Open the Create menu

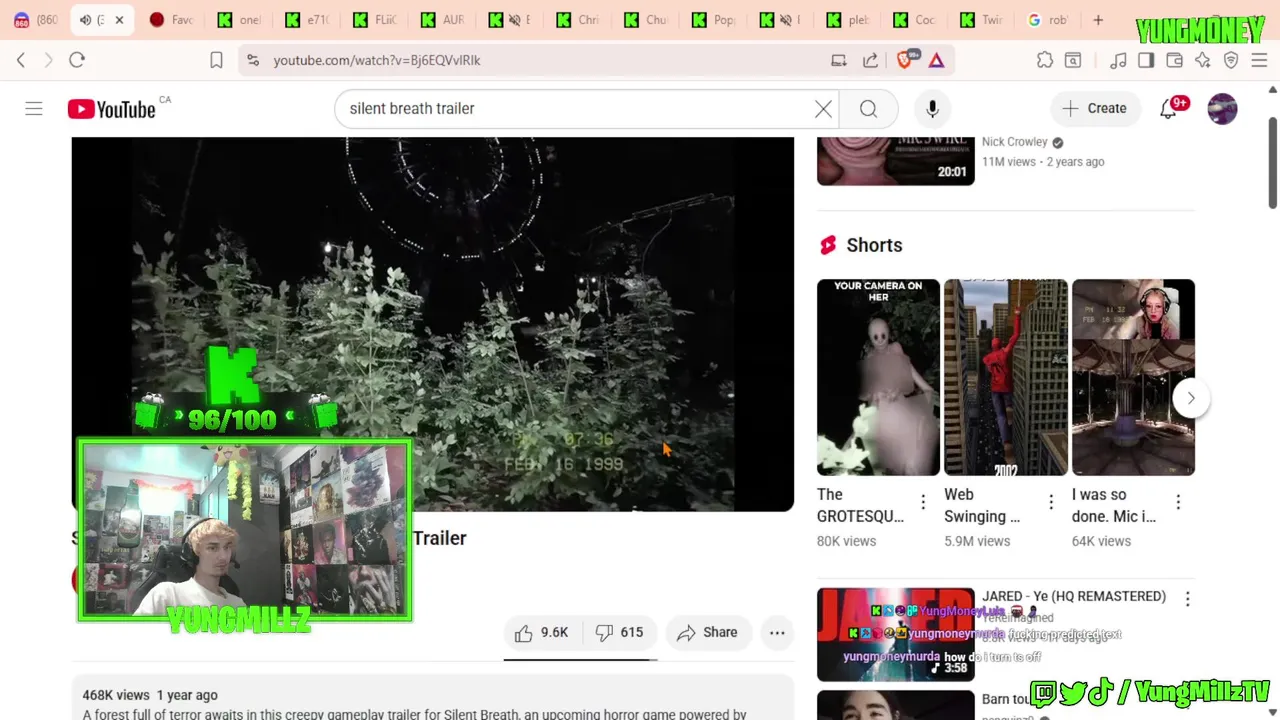tap(1094, 108)
